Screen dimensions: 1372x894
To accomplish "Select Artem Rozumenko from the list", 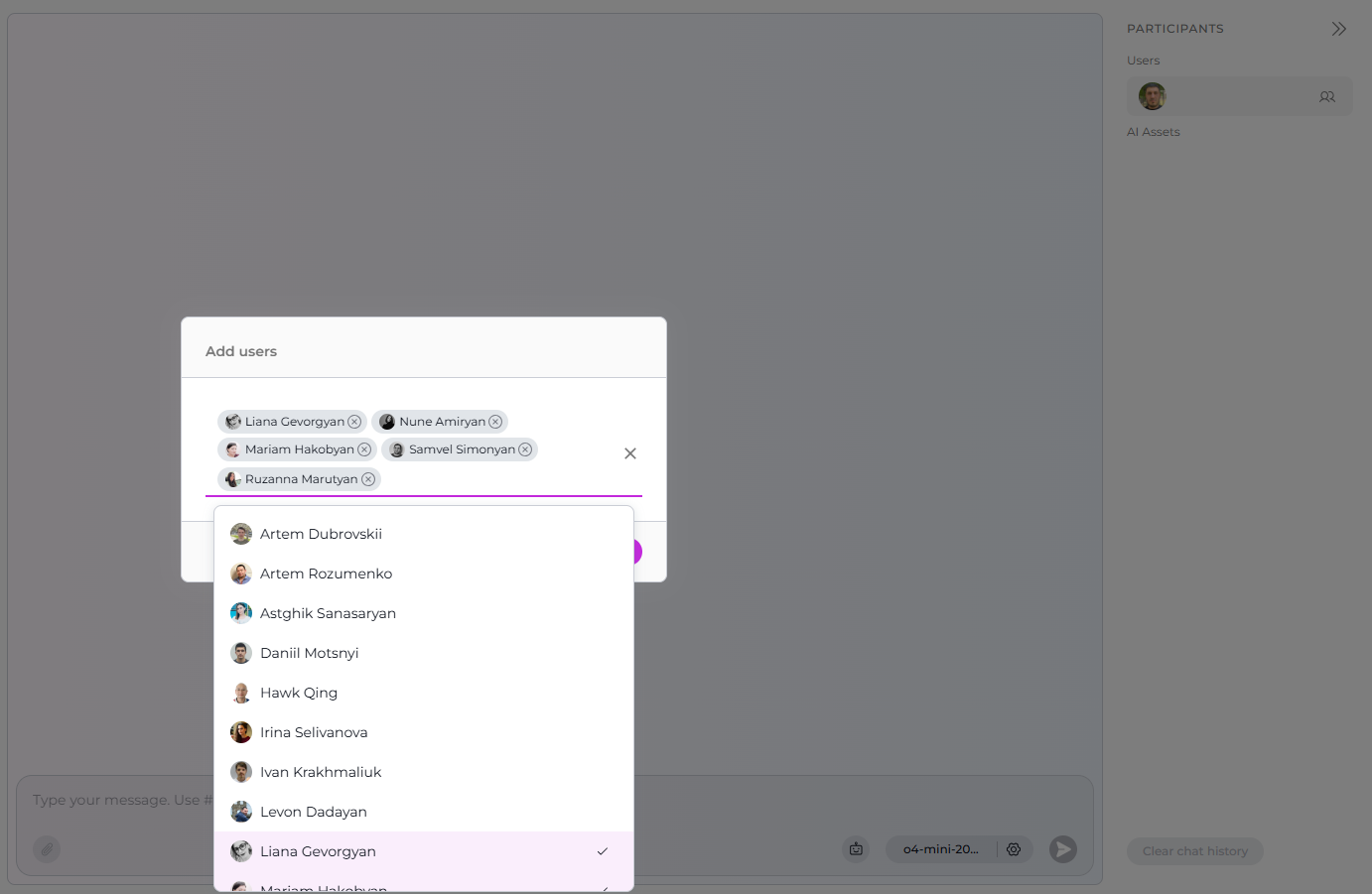I will click(326, 574).
